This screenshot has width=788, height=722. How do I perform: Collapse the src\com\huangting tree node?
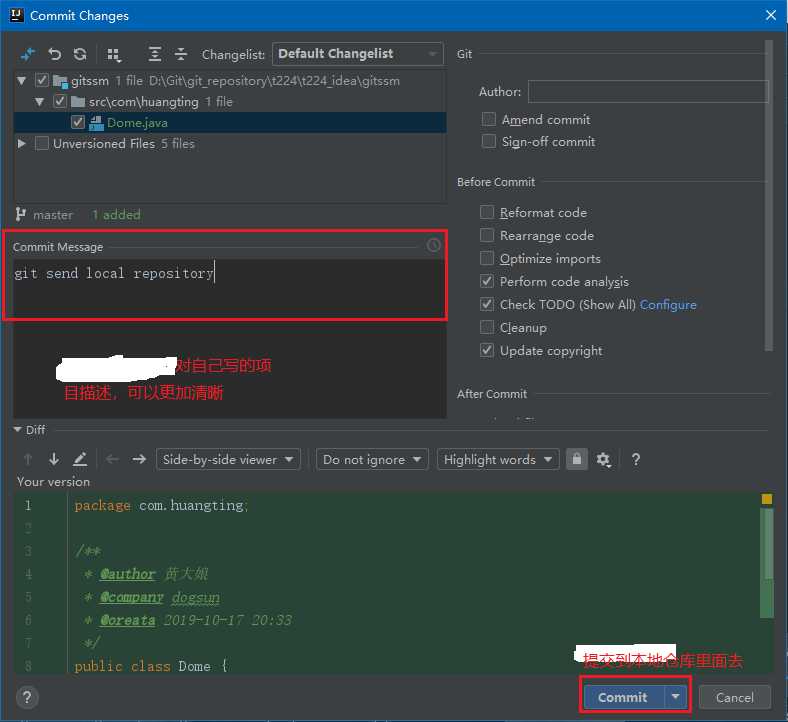40,101
